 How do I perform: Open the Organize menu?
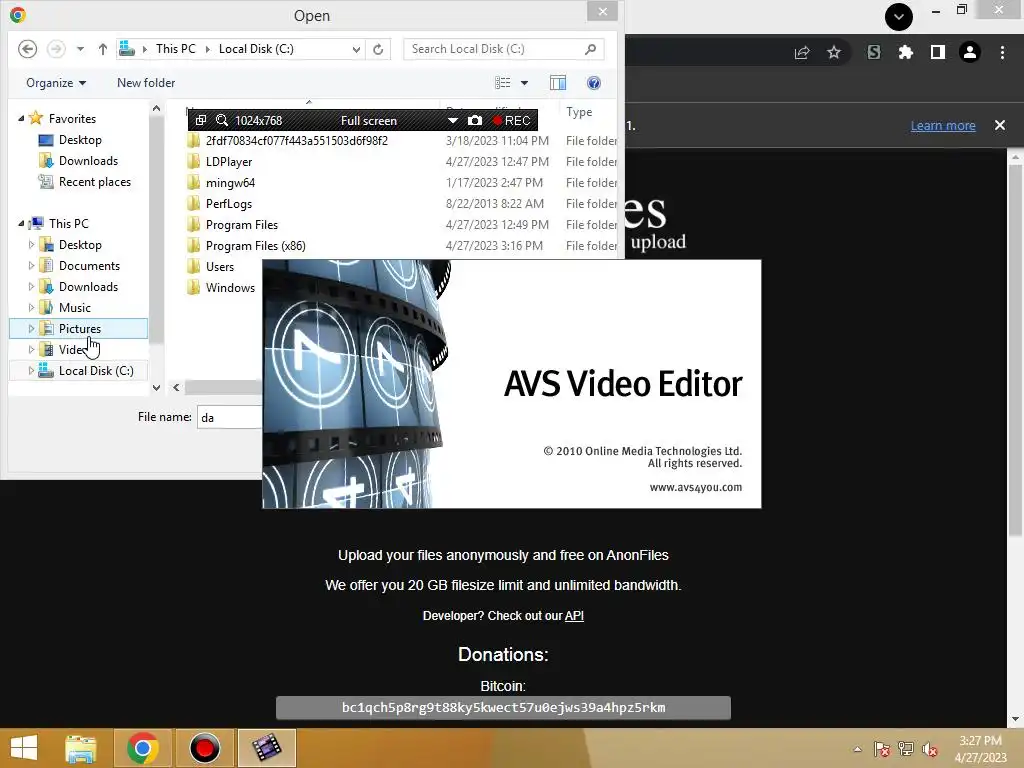(56, 83)
